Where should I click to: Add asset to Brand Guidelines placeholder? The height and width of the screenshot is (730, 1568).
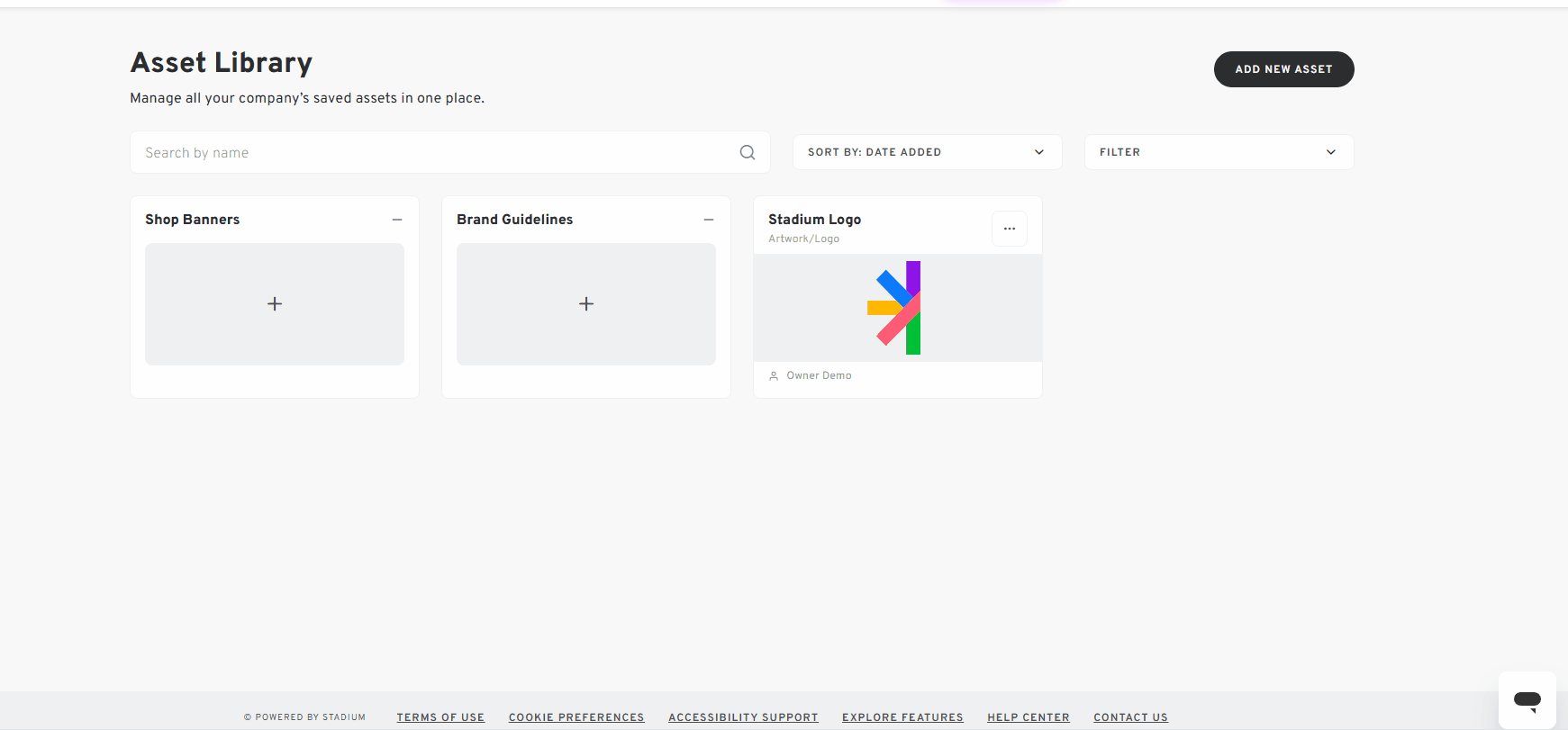tap(586, 304)
